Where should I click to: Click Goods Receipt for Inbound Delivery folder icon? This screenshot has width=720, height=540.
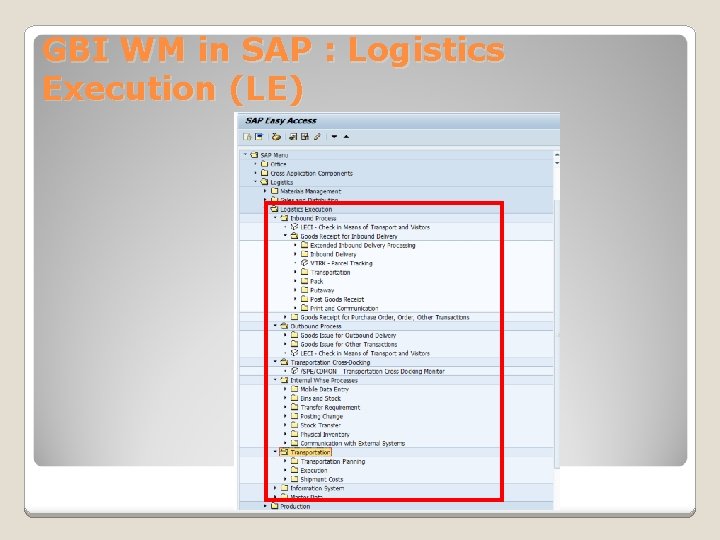(294, 236)
